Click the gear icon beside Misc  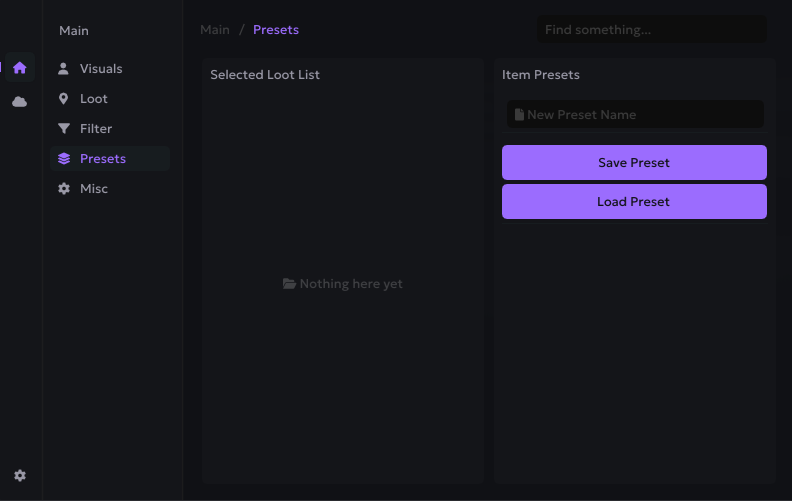[x=64, y=189]
